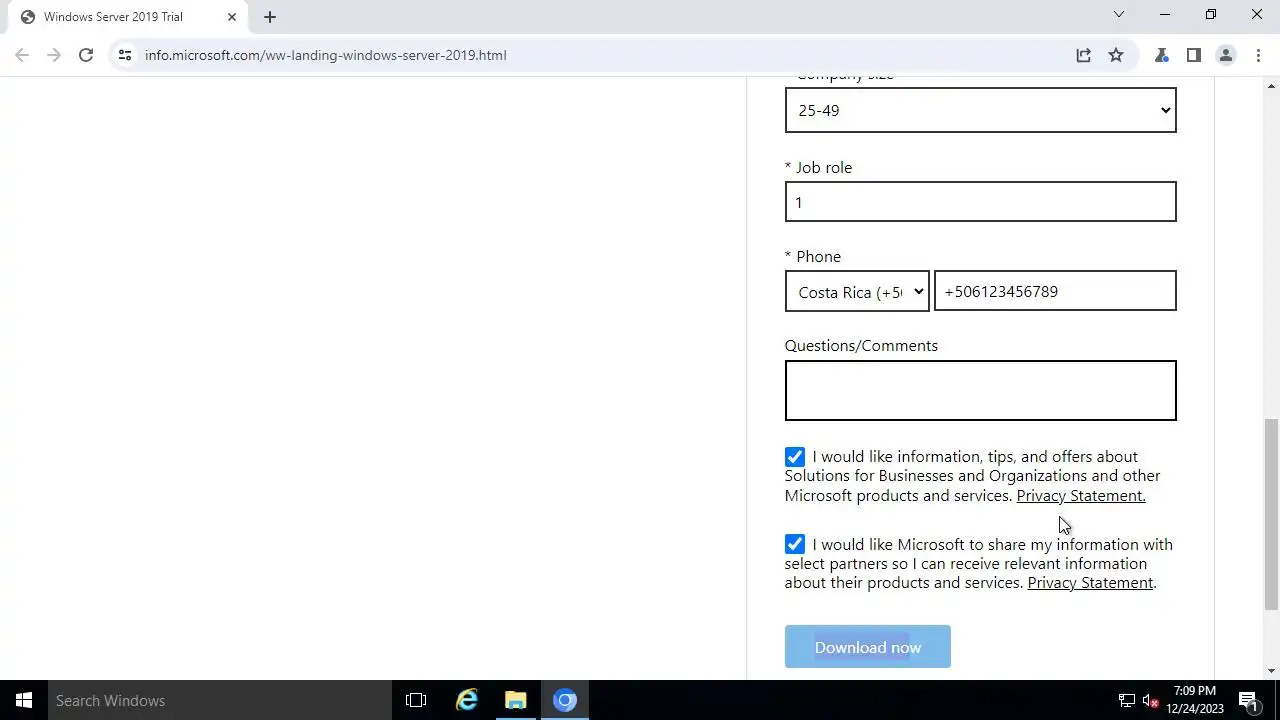Click the scrollbar down arrow
The image size is (1280, 720).
coord(1271,671)
